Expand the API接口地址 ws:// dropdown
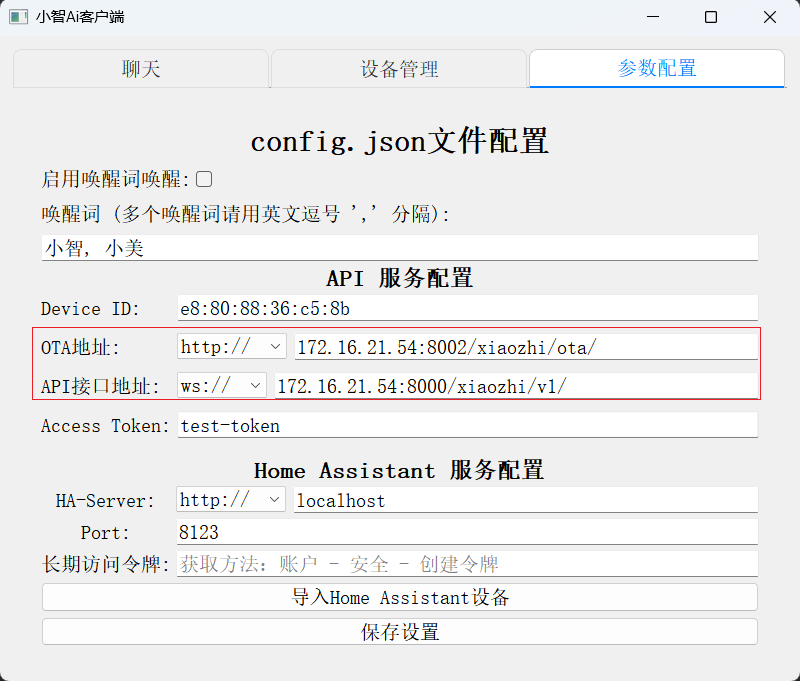 click(221, 386)
